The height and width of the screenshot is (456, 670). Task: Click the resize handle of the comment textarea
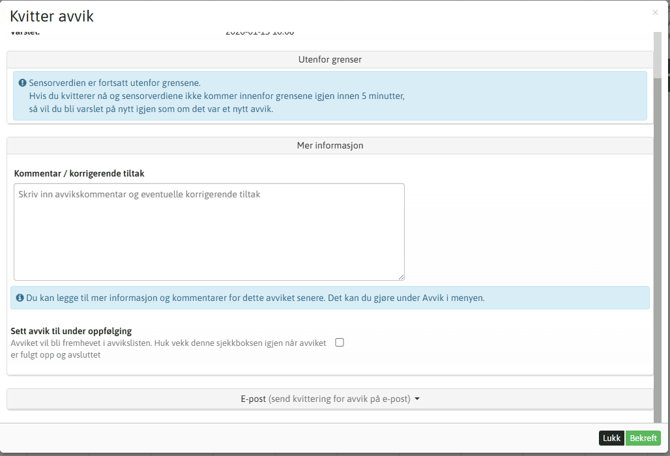pos(400,276)
